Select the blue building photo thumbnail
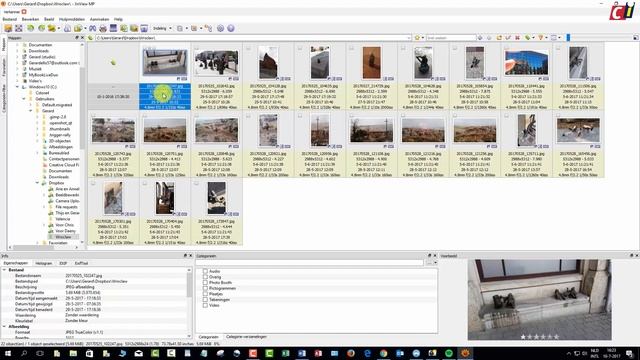This screenshot has height=360, width=640. click(526, 62)
